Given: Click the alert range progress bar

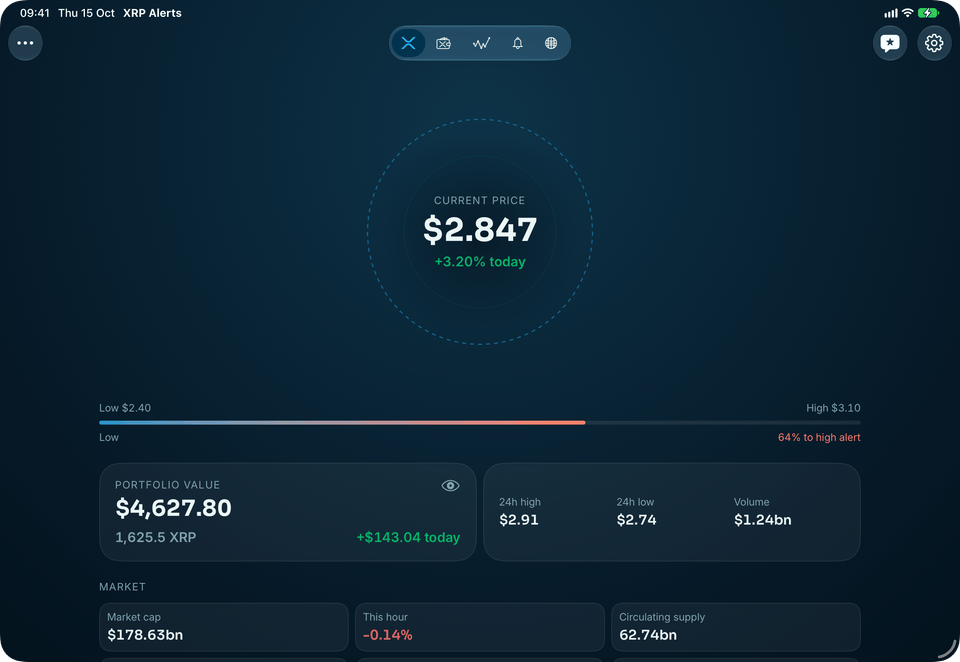Looking at the screenshot, I should click(x=479, y=423).
